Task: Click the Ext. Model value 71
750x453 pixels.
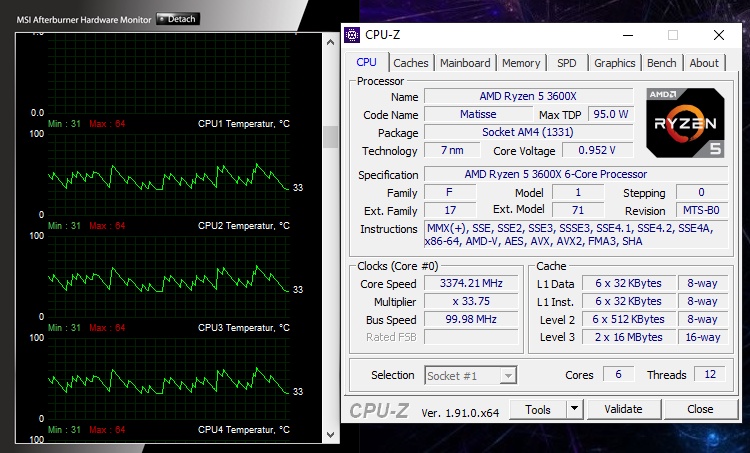Action: pos(578,210)
